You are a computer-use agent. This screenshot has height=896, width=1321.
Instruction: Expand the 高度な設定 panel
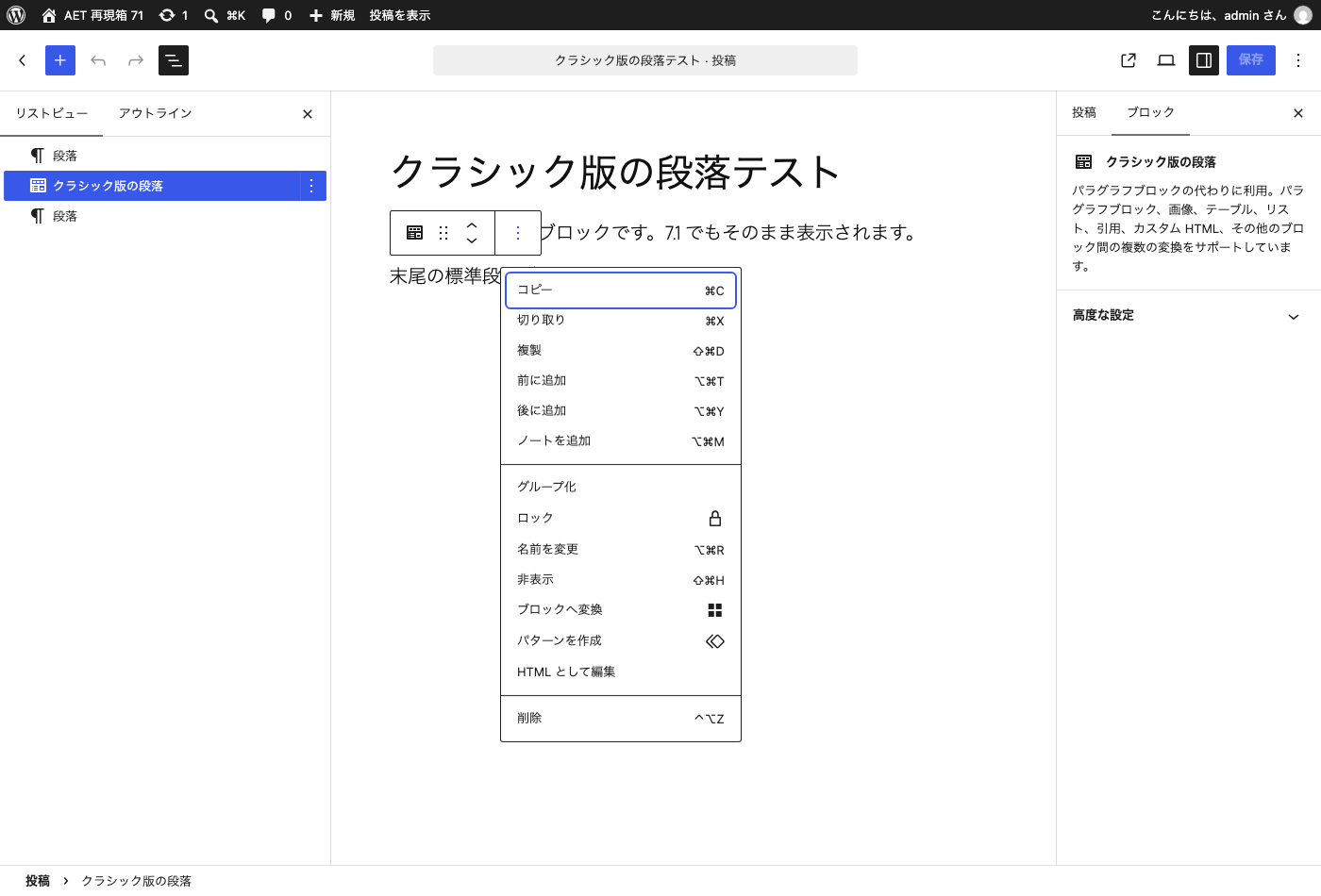[1189, 316]
